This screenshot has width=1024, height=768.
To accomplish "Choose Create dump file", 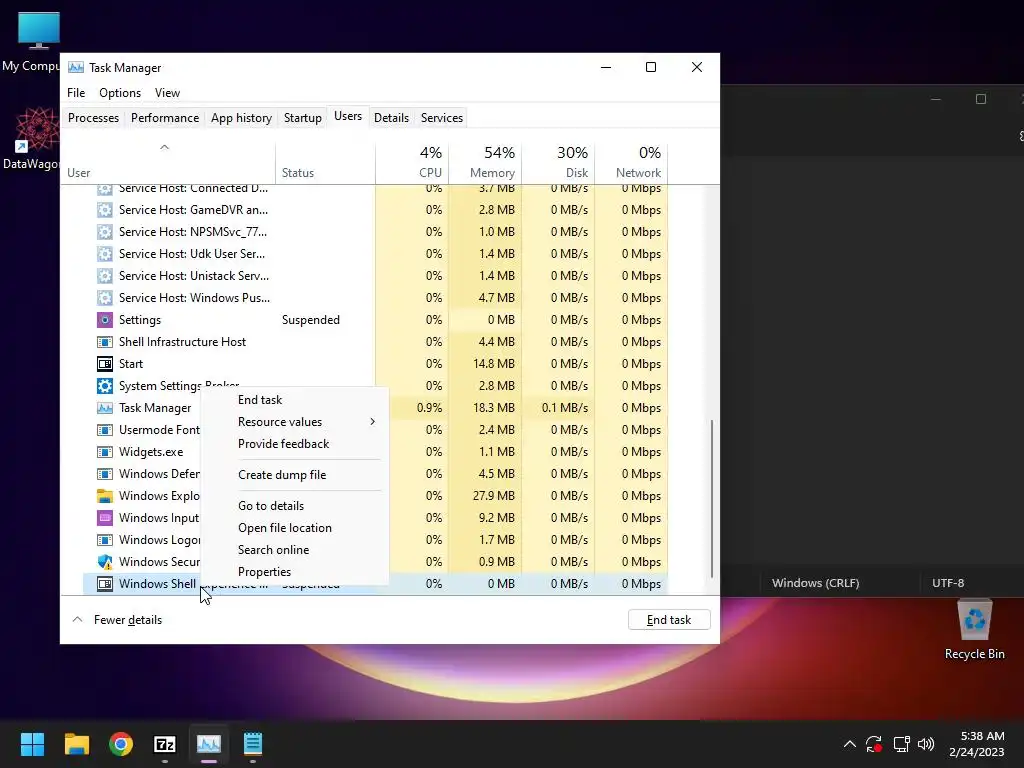I will point(295,475).
